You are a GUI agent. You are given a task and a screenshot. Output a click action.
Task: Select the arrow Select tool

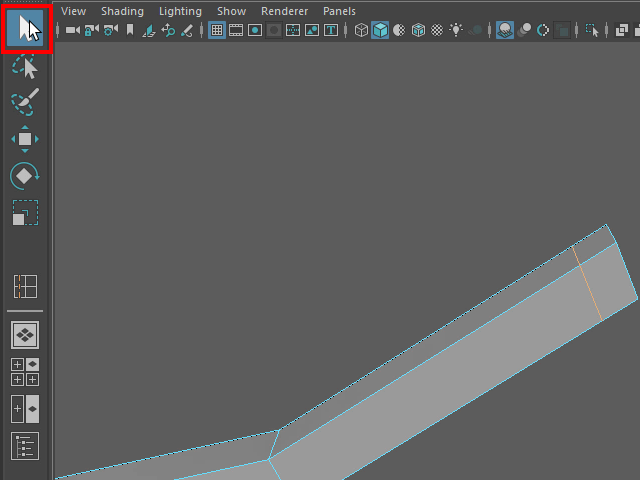25,28
